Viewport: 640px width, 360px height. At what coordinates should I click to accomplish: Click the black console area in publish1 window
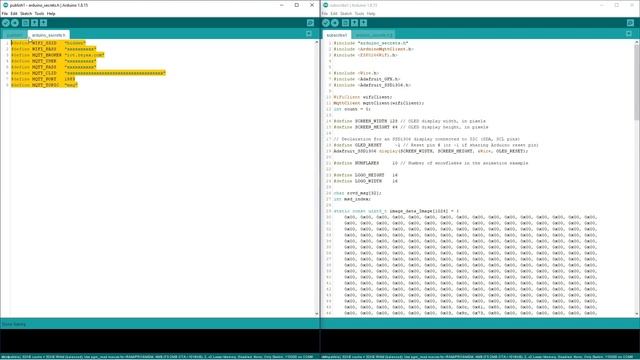pos(160,342)
